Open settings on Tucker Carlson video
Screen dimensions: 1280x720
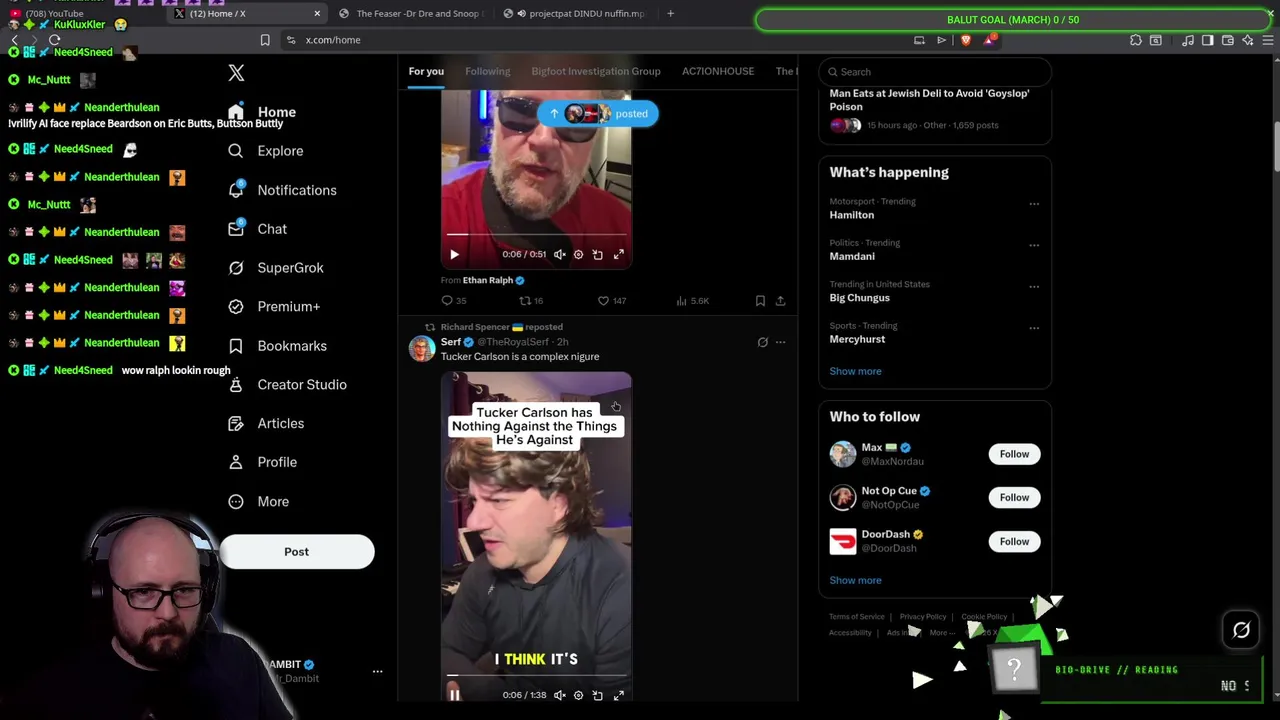[x=578, y=695]
